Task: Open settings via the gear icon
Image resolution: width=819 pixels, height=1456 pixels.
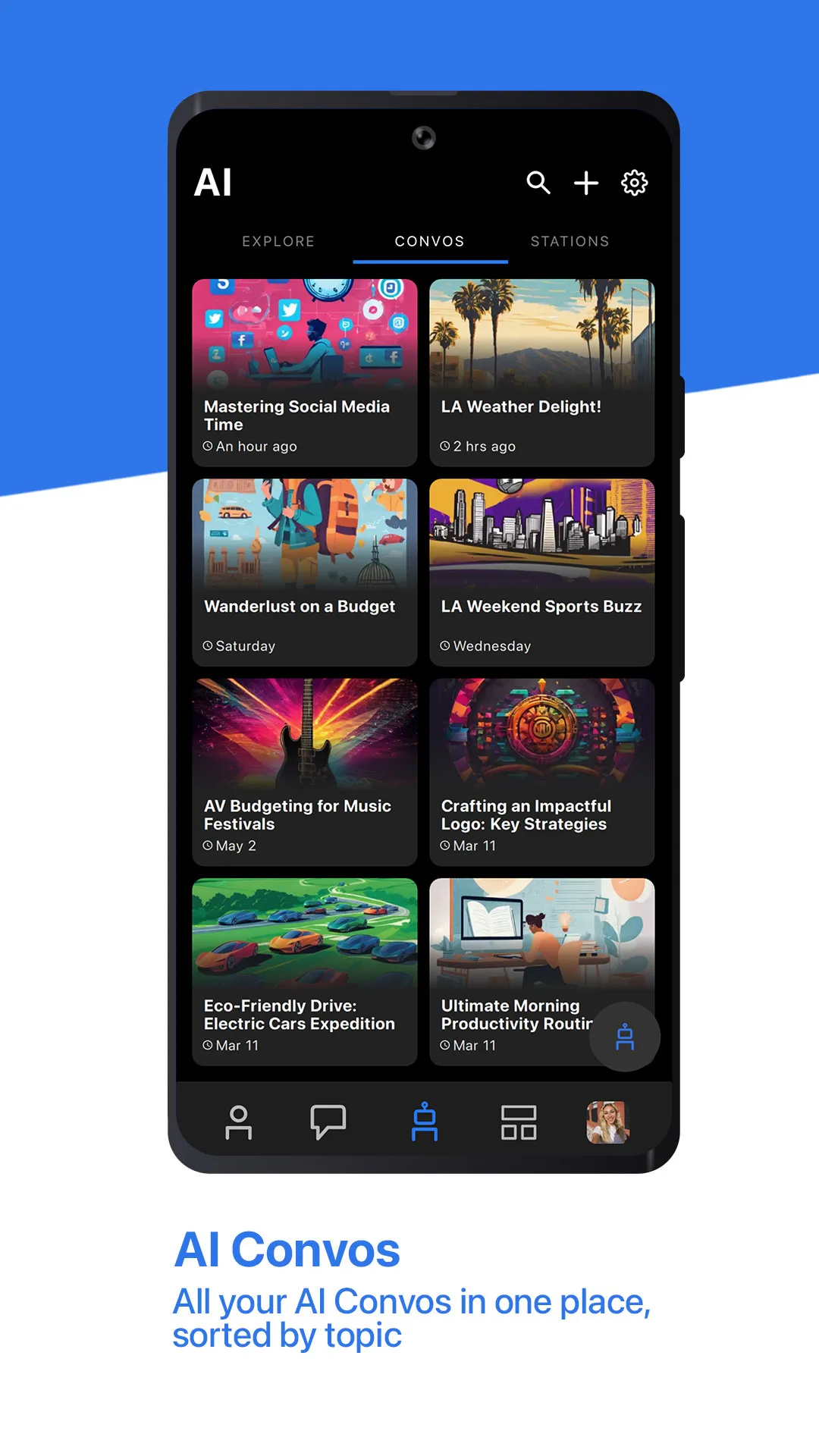Action: pyautogui.click(x=635, y=183)
